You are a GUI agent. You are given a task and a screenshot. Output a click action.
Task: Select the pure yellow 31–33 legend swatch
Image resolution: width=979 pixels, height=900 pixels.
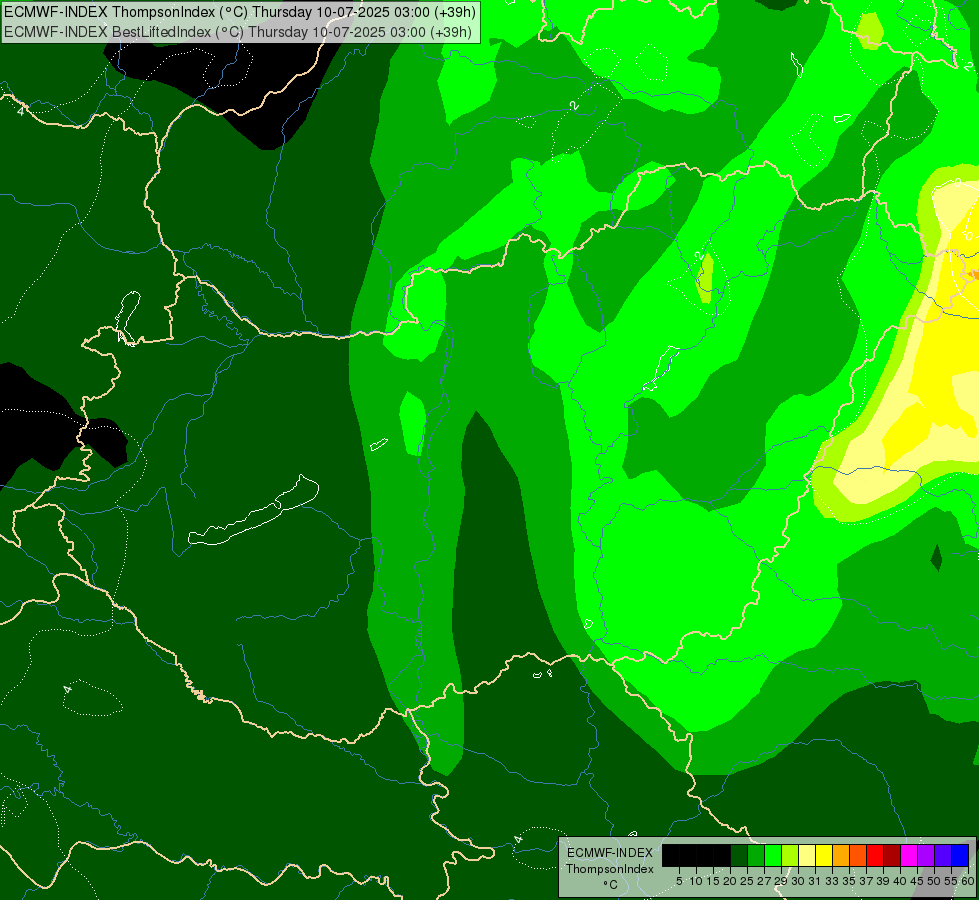[824, 855]
